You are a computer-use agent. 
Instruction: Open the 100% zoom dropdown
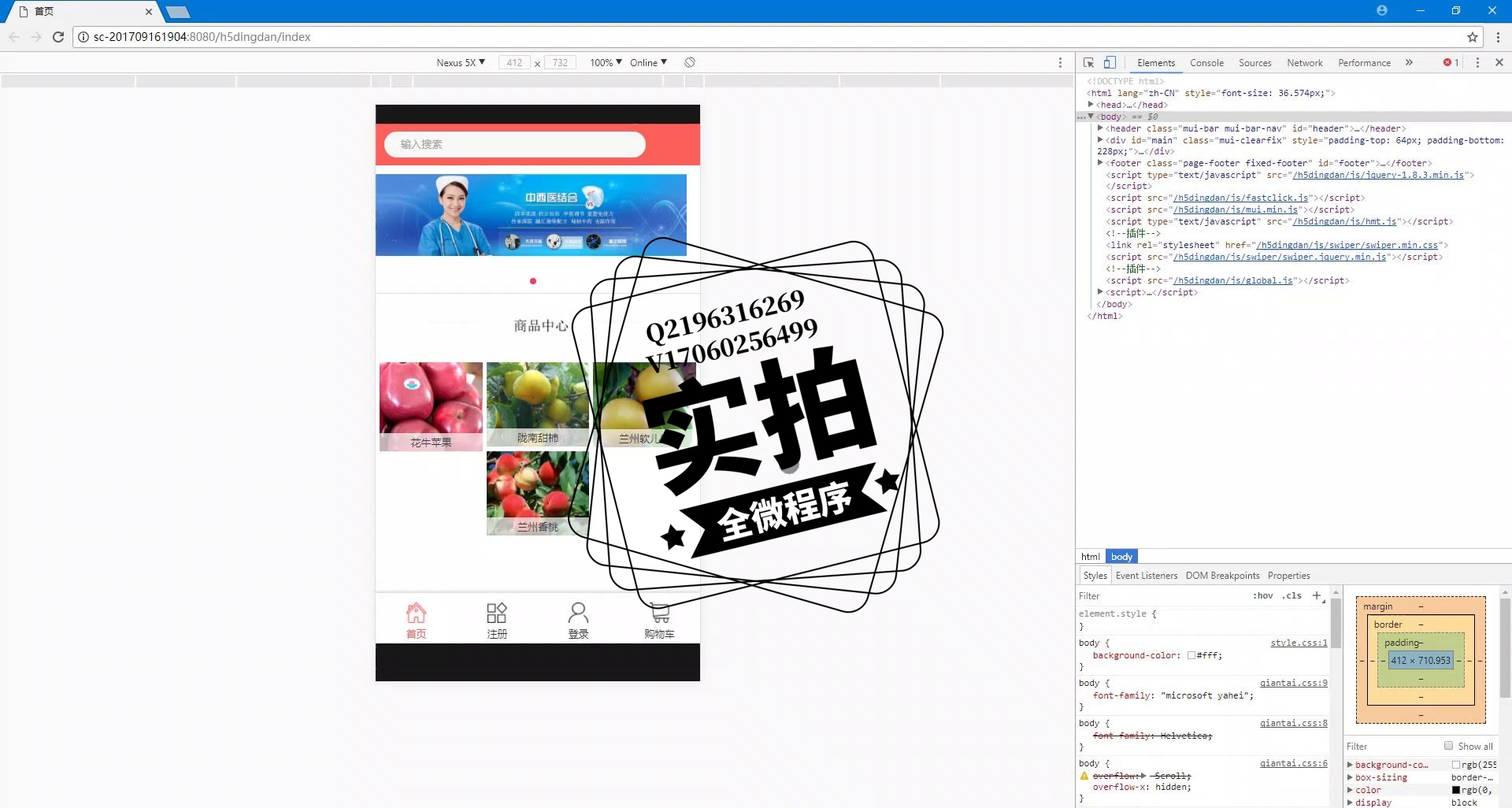tap(606, 62)
